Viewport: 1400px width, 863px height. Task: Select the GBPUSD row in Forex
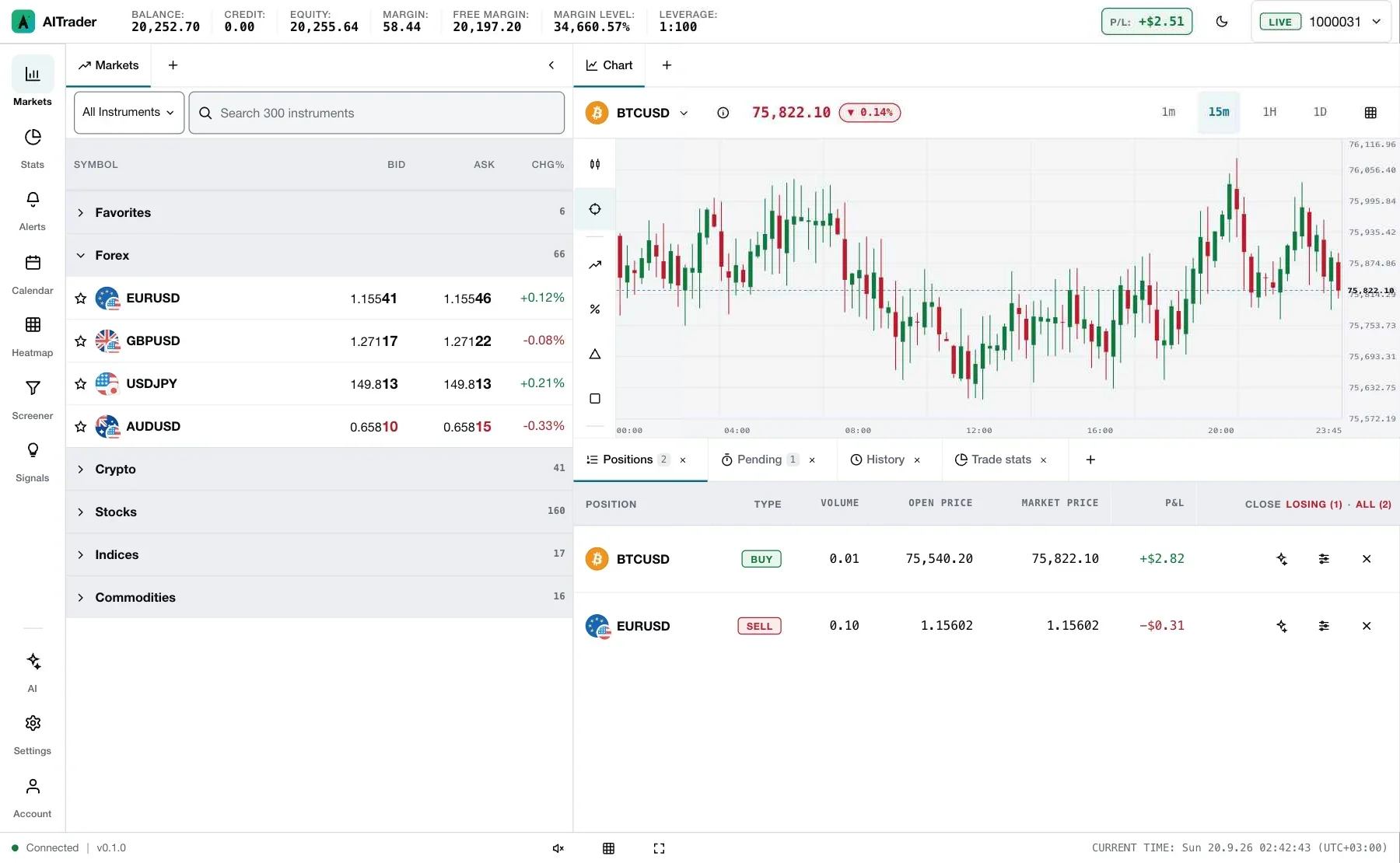click(x=319, y=341)
